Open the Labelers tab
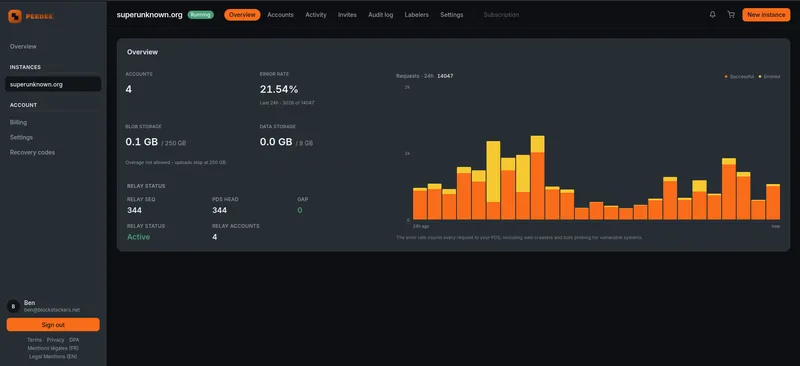The height and width of the screenshot is (366, 800). pyautogui.click(x=416, y=15)
